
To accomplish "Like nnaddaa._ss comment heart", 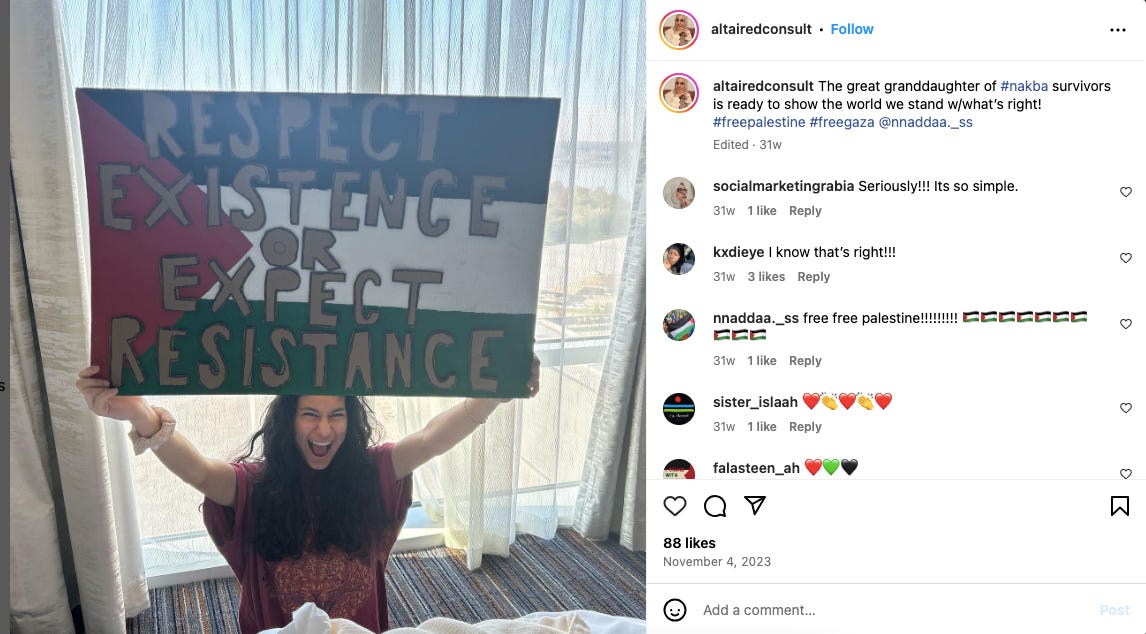I will [1126, 324].
